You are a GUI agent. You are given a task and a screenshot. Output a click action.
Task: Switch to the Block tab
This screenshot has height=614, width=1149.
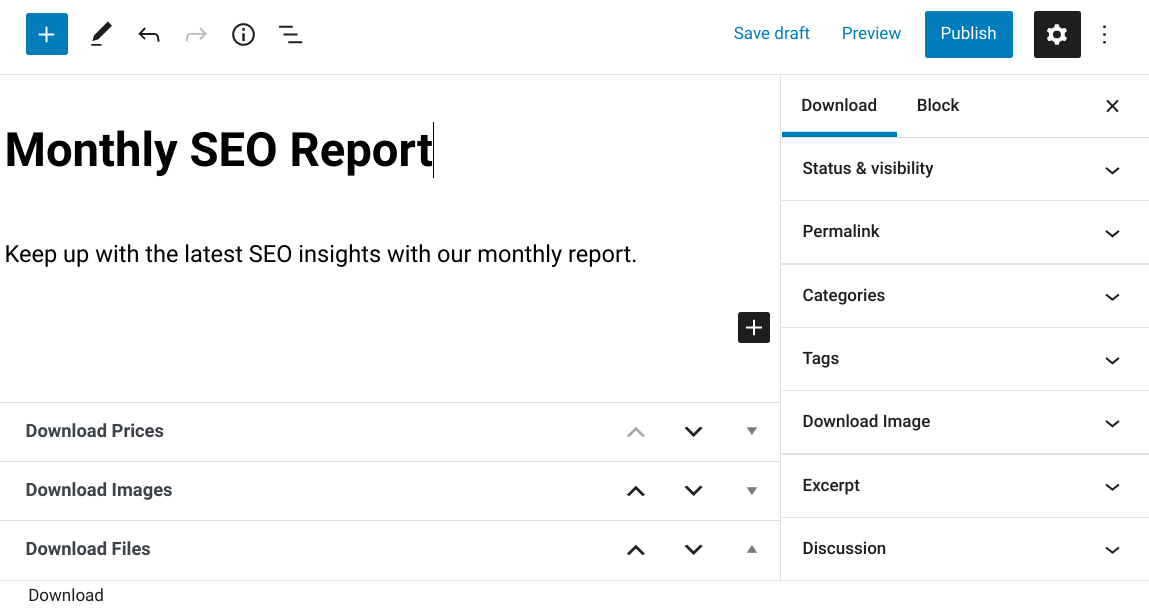[x=937, y=106]
